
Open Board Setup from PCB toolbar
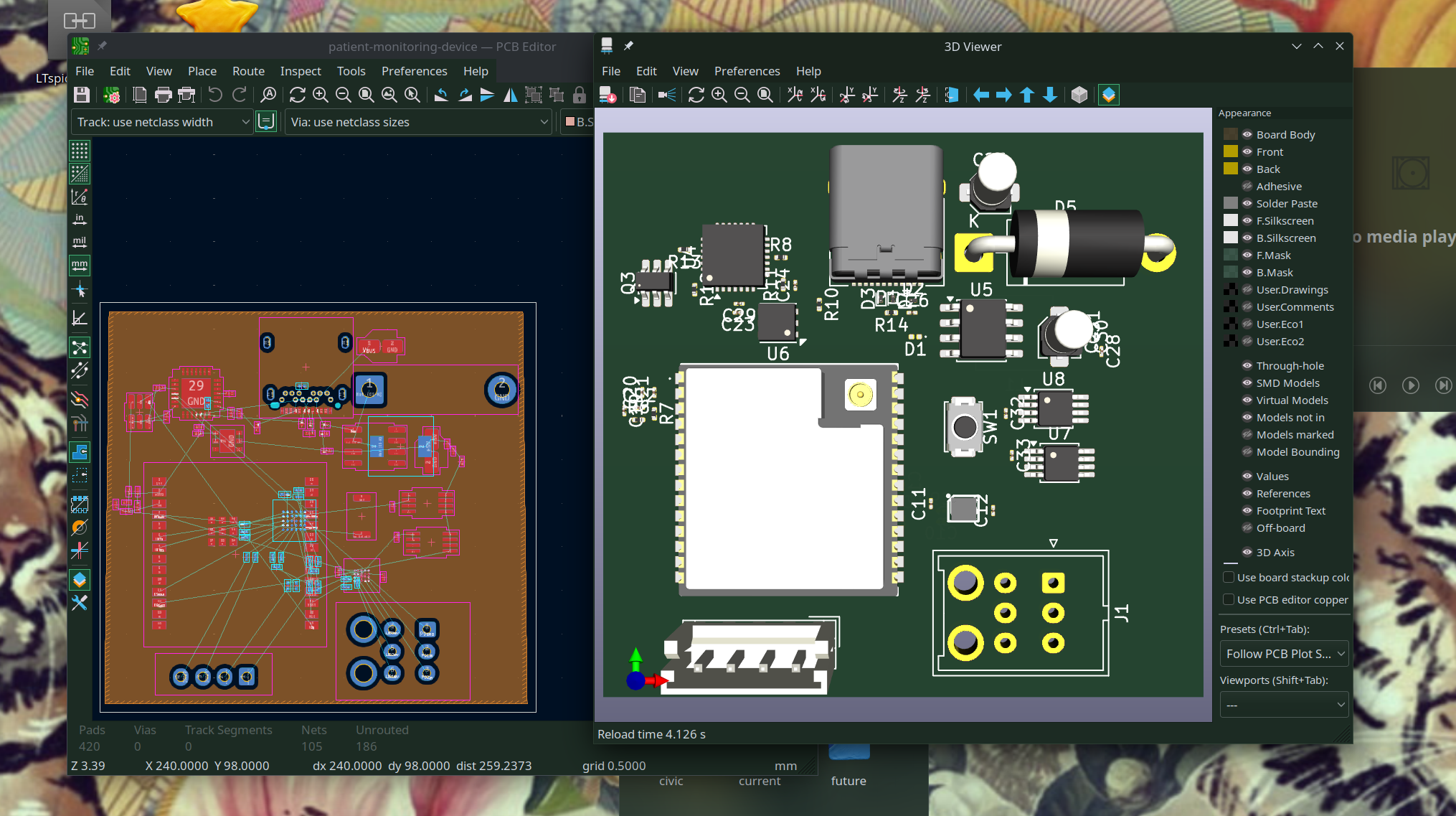click(x=111, y=95)
